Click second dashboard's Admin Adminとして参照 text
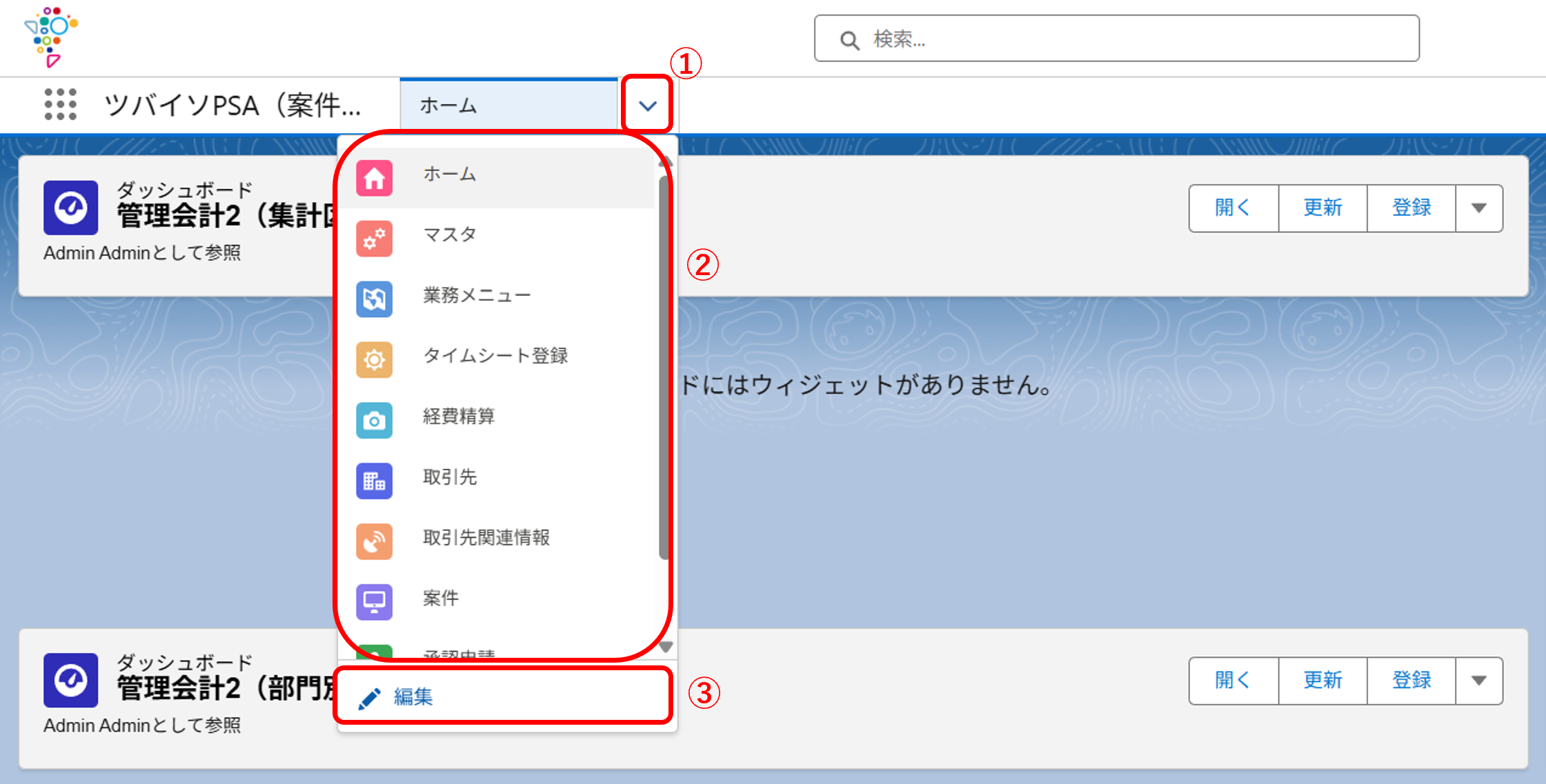 click(x=142, y=725)
